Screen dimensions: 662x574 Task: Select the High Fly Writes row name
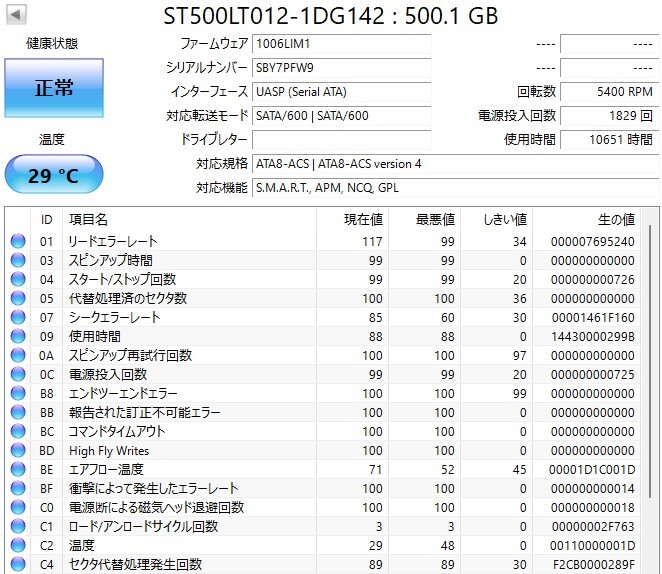click(x=109, y=451)
